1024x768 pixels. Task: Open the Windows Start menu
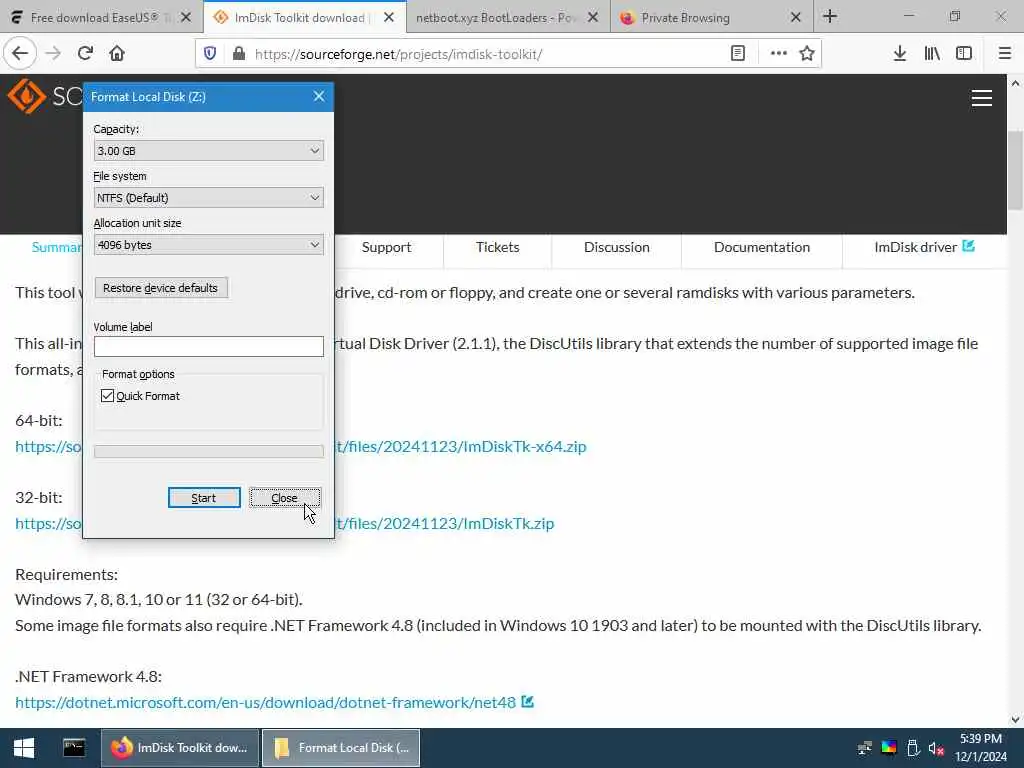pyautogui.click(x=24, y=748)
